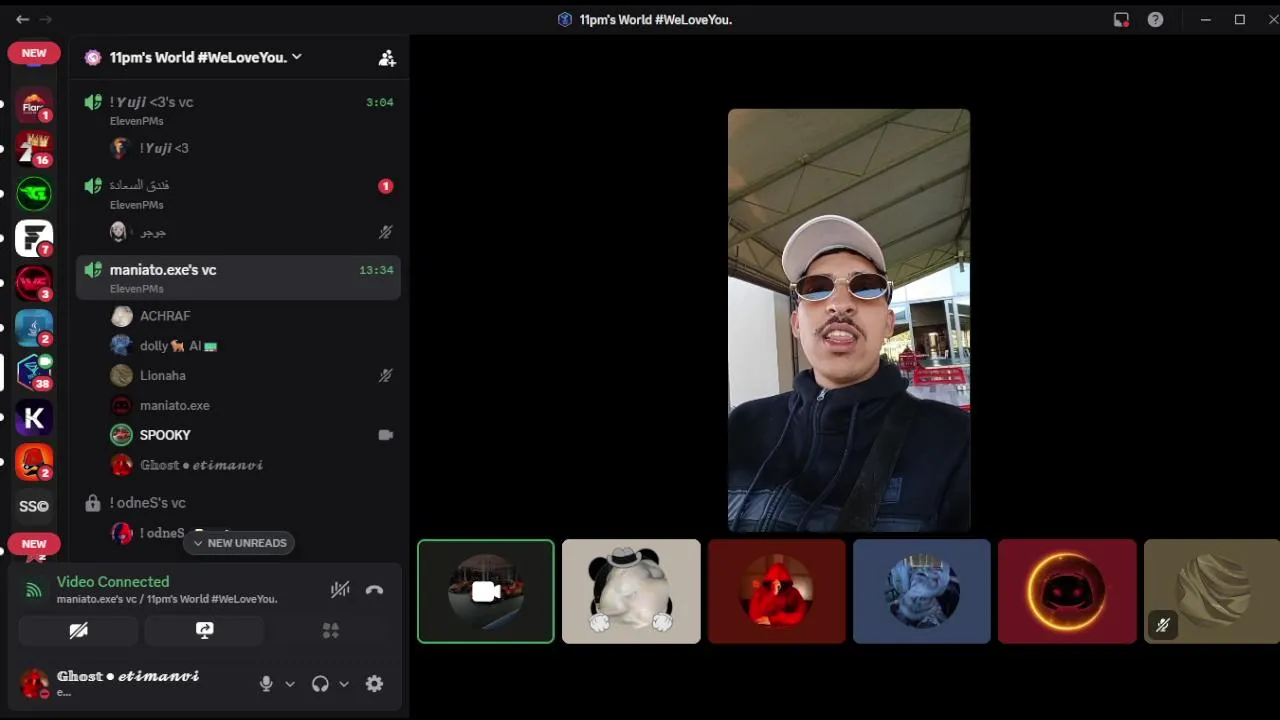Select the red hooded avatar participant tile
The image size is (1280, 720).
pos(777,591)
